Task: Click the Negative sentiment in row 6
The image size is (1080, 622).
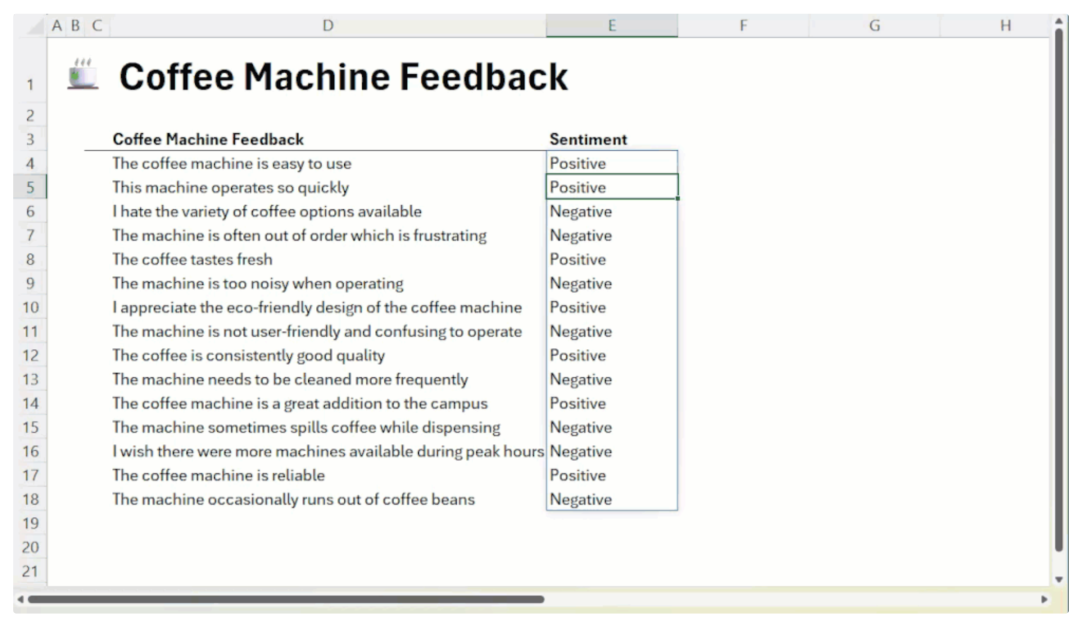Action: (x=612, y=211)
